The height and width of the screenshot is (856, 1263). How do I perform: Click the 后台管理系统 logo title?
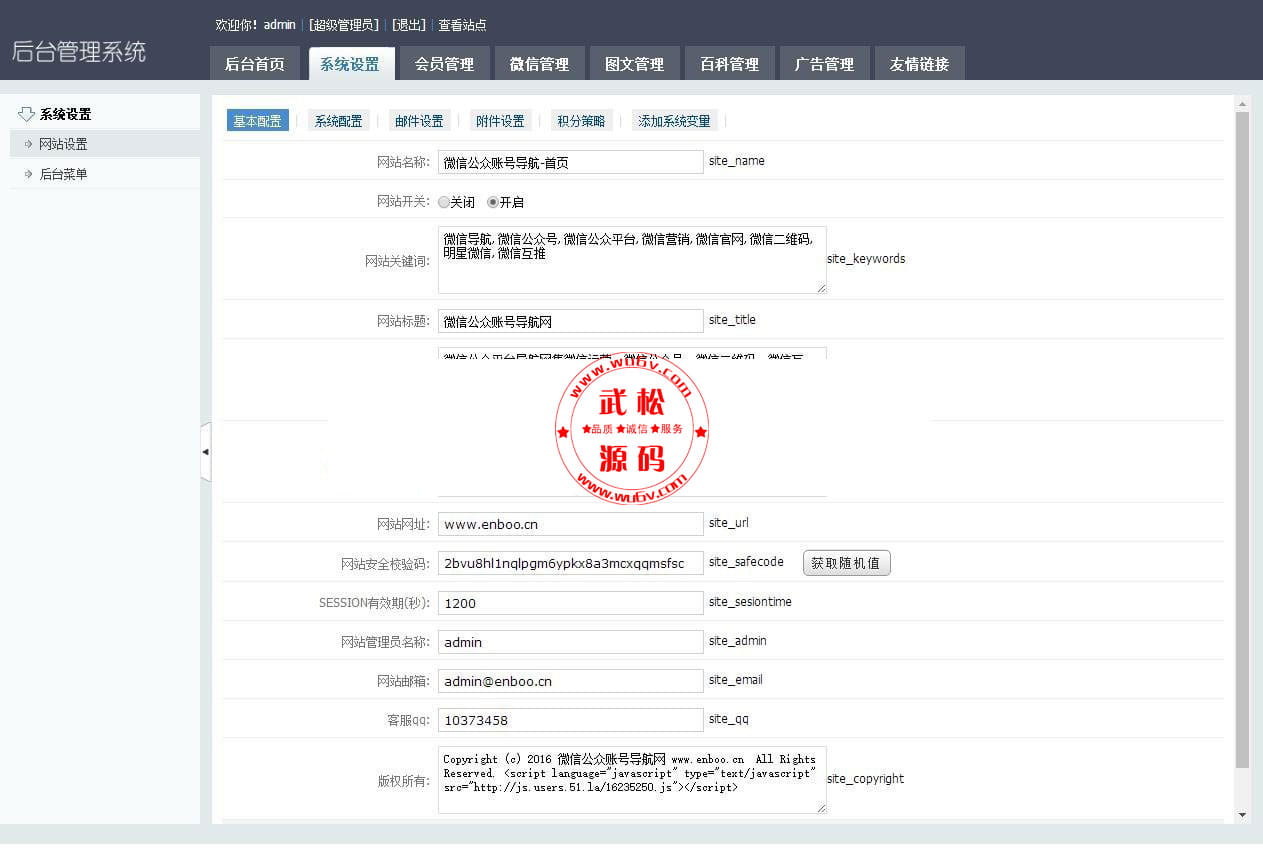(79, 52)
